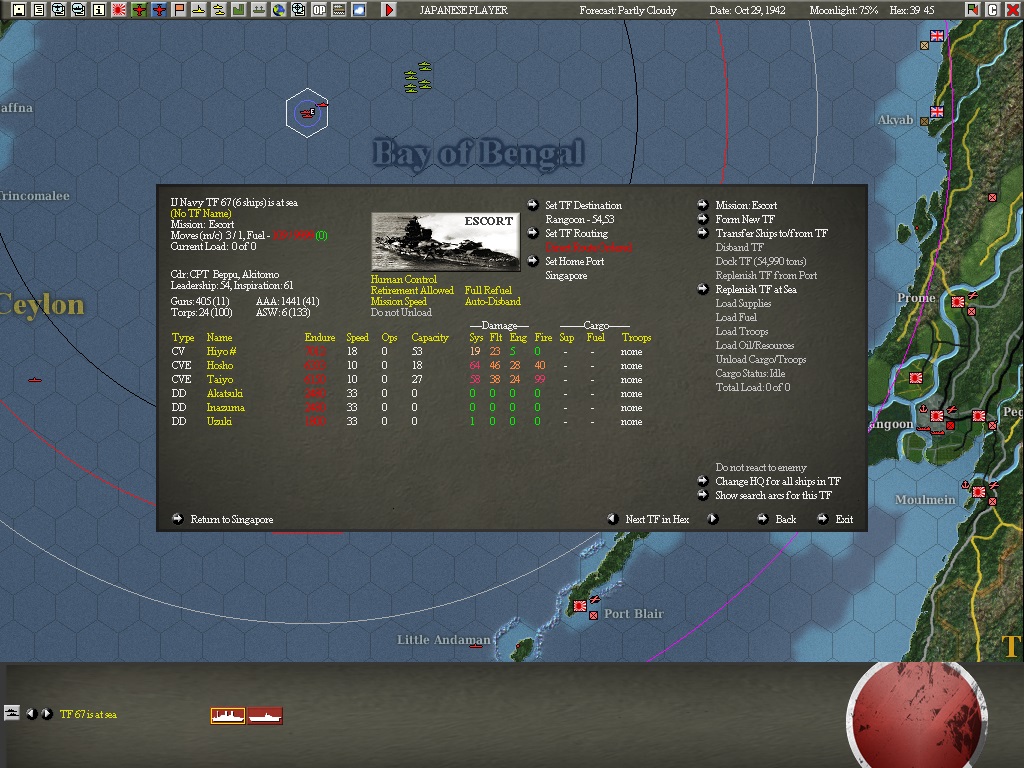The height and width of the screenshot is (768, 1024).
Task: Cycle forward with Next TF in Hex arrow
Action: [x=712, y=519]
